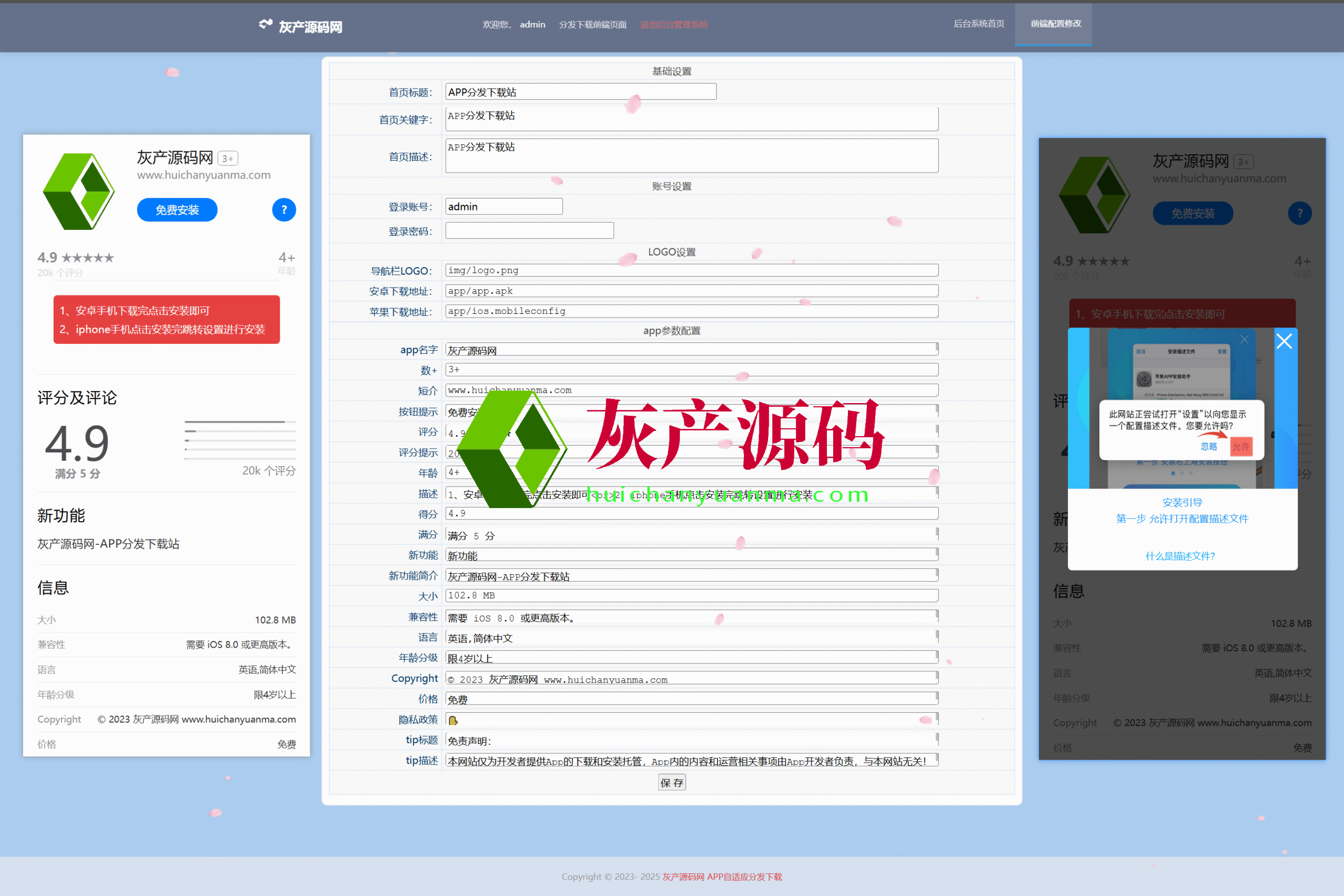Click the 登录密码 input field
This screenshot has width=1344, height=896.
click(x=530, y=231)
